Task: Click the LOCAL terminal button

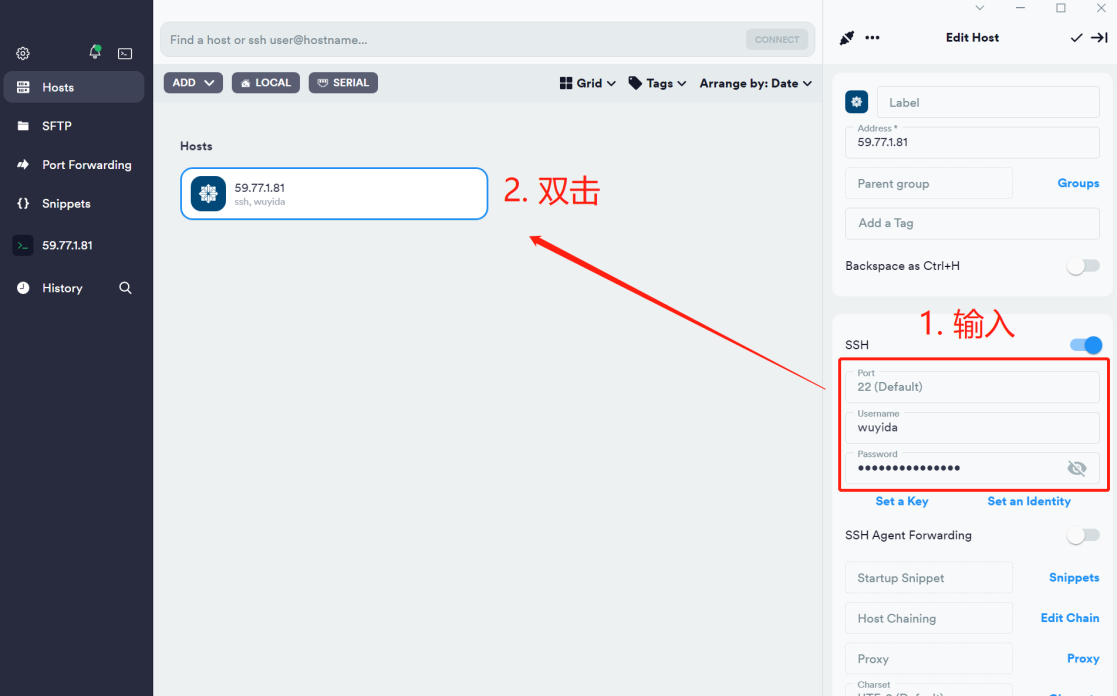Action: coord(266,83)
